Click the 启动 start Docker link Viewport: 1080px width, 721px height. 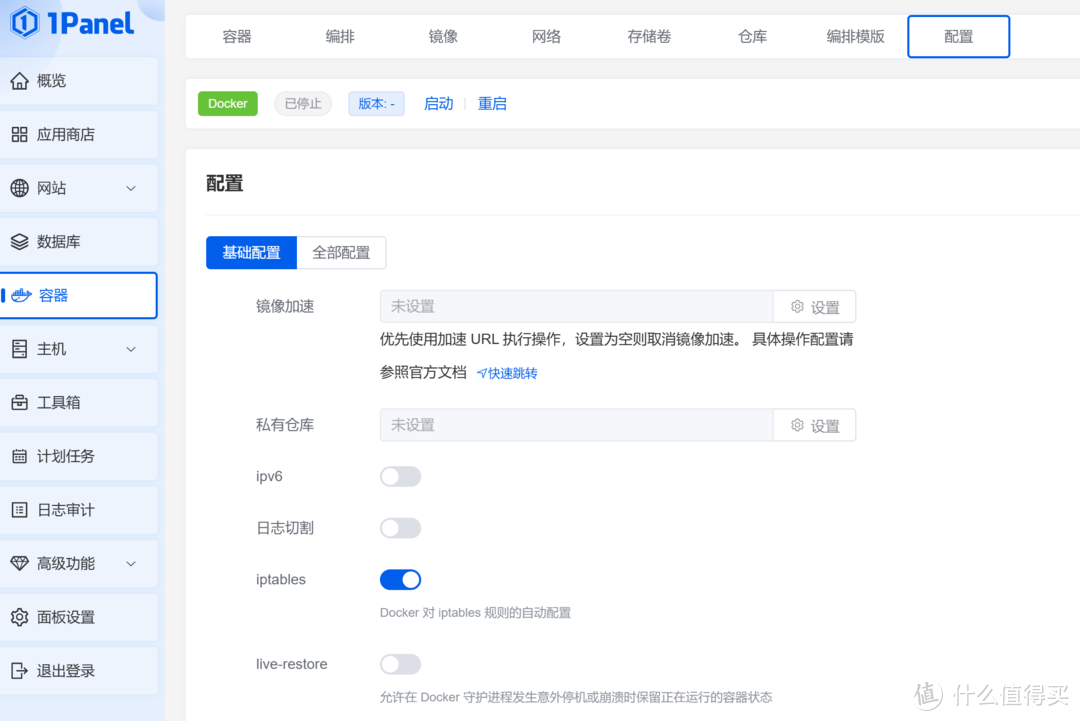(438, 104)
